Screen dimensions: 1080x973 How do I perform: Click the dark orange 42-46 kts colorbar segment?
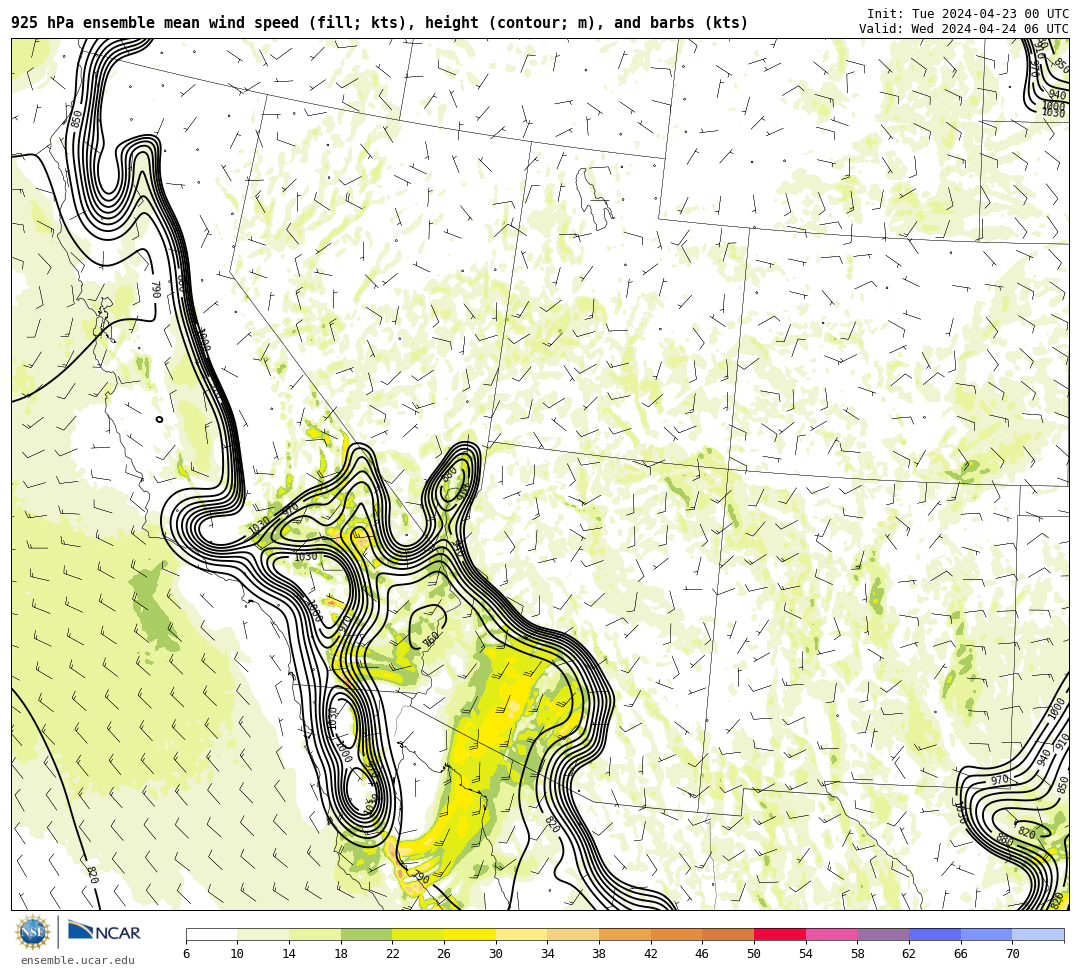[676, 934]
